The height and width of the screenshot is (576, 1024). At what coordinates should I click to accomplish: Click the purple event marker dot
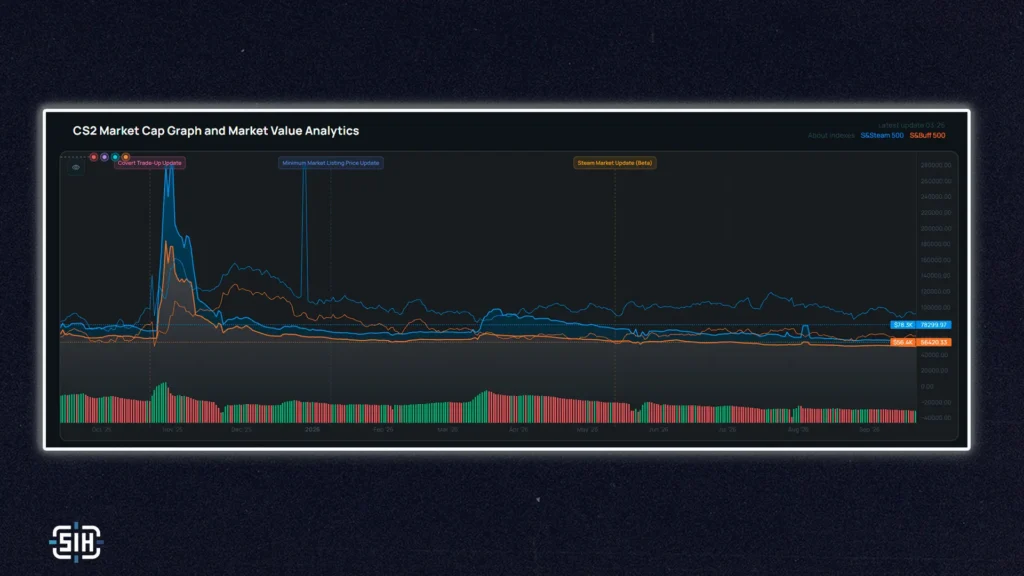point(104,157)
